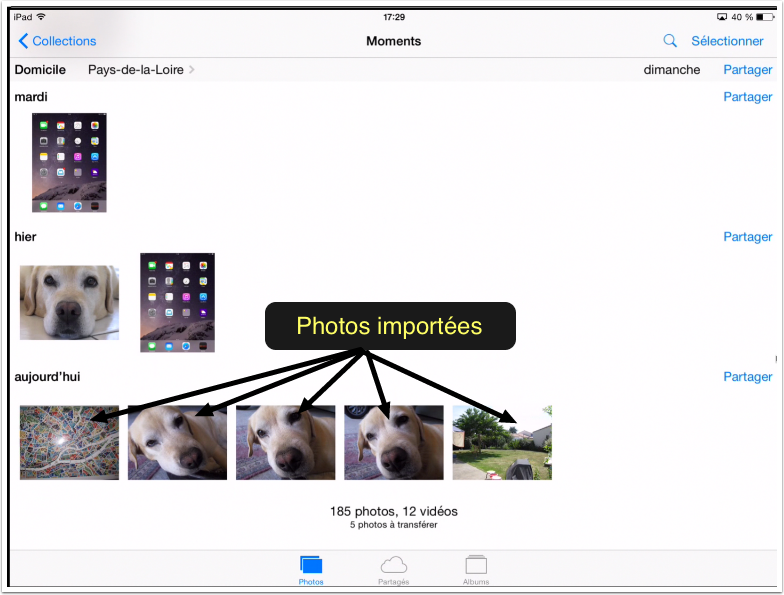Open the colorful map photo under aujourd'hui

(69, 443)
